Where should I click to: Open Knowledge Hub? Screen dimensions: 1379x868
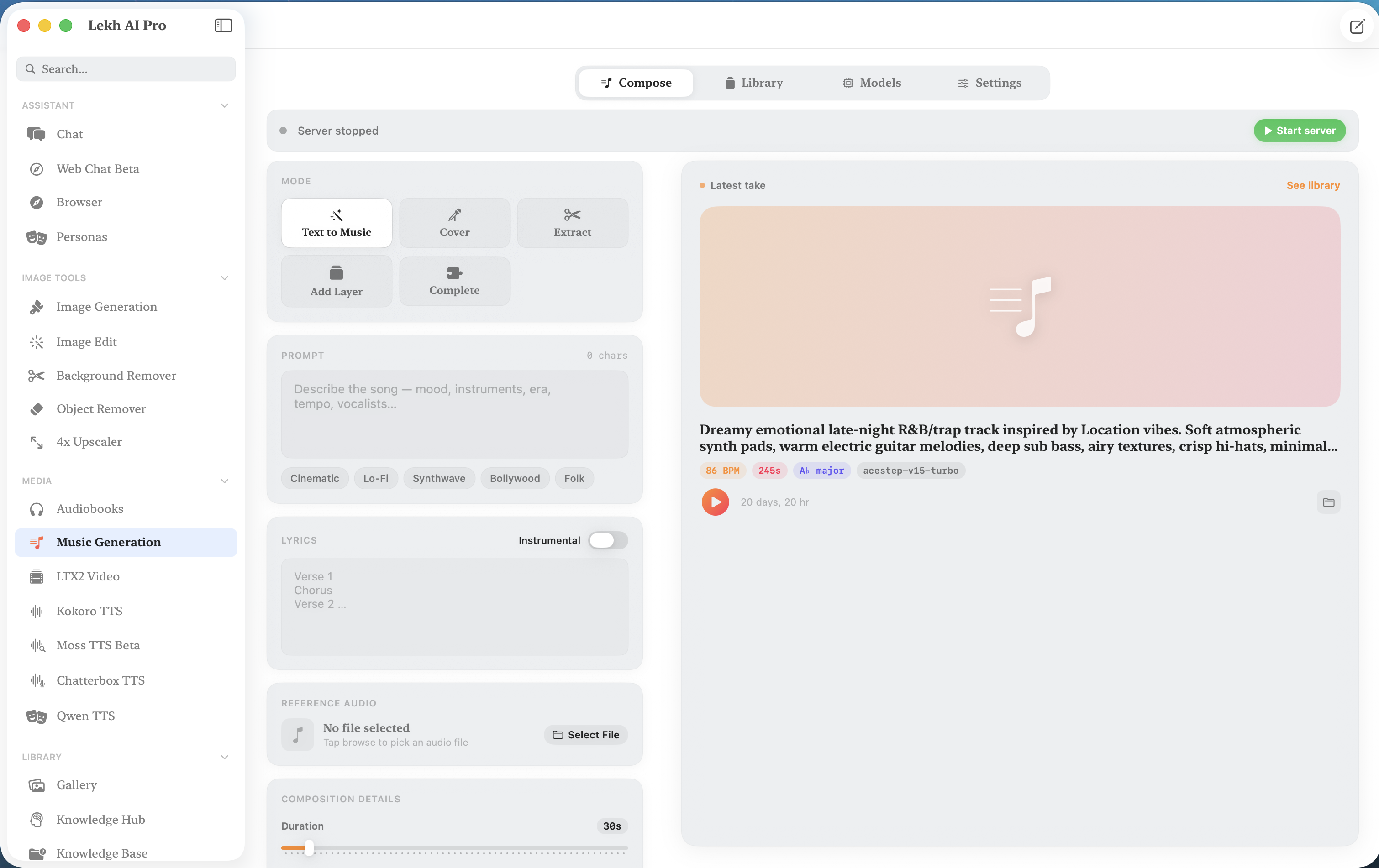coord(126,819)
